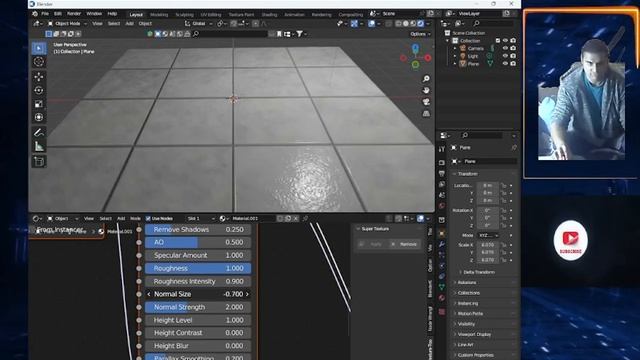The image size is (640, 360).
Task: Select the Select Box tool in viewport toolbar
Action: click(39, 48)
